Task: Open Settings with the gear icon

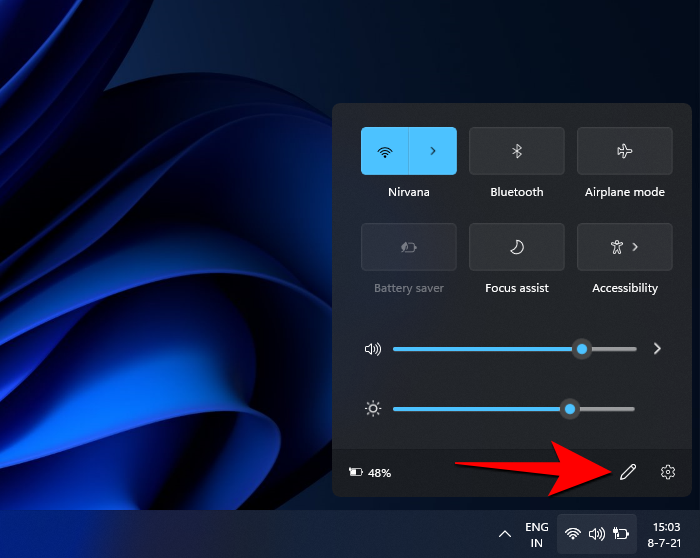Action: pos(667,472)
